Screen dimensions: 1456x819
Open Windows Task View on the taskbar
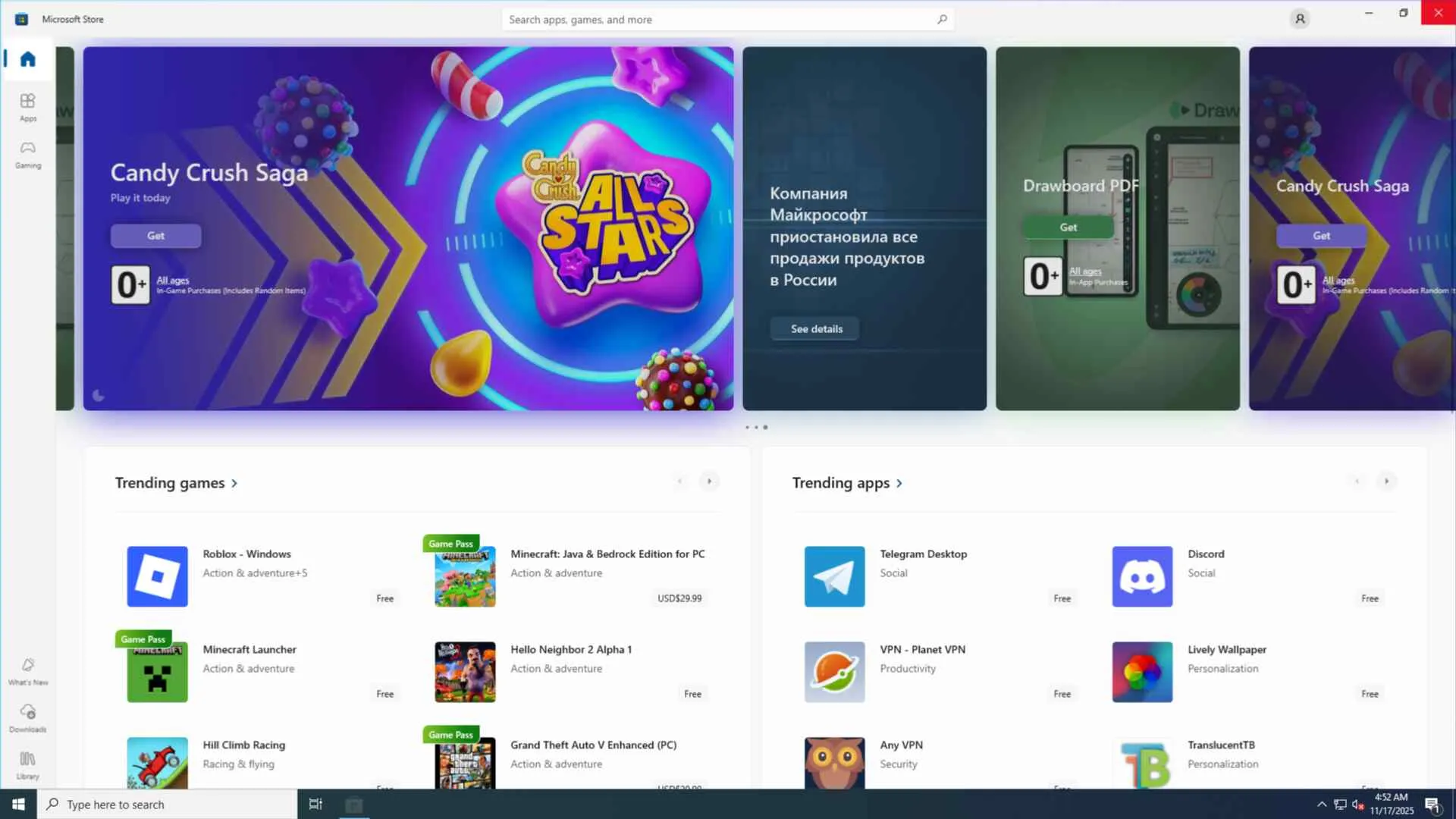315,804
